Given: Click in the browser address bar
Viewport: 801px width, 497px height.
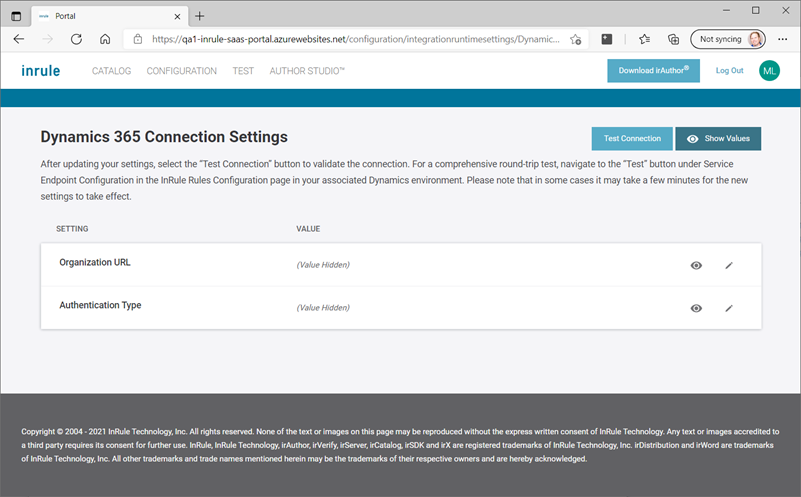Looking at the screenshot, I should (350, 39).
